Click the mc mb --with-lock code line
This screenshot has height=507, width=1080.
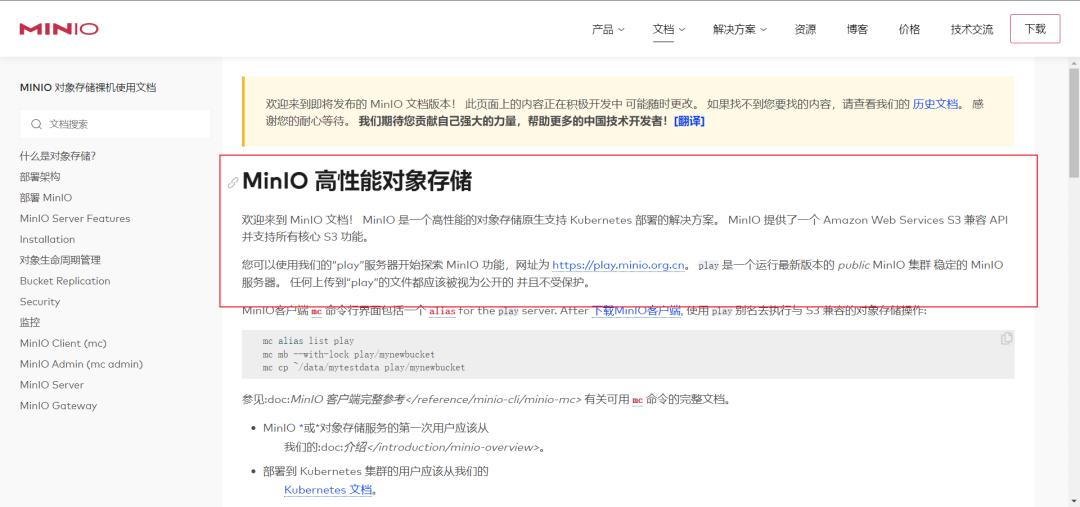[349, 354]
